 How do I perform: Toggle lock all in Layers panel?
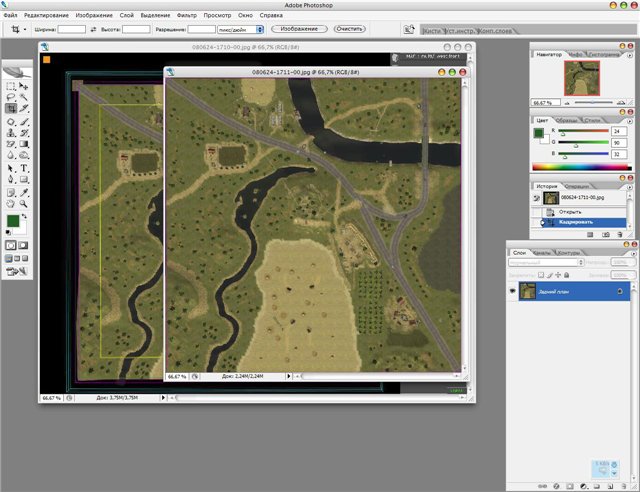pyautogui.click(x=567, y=275)
